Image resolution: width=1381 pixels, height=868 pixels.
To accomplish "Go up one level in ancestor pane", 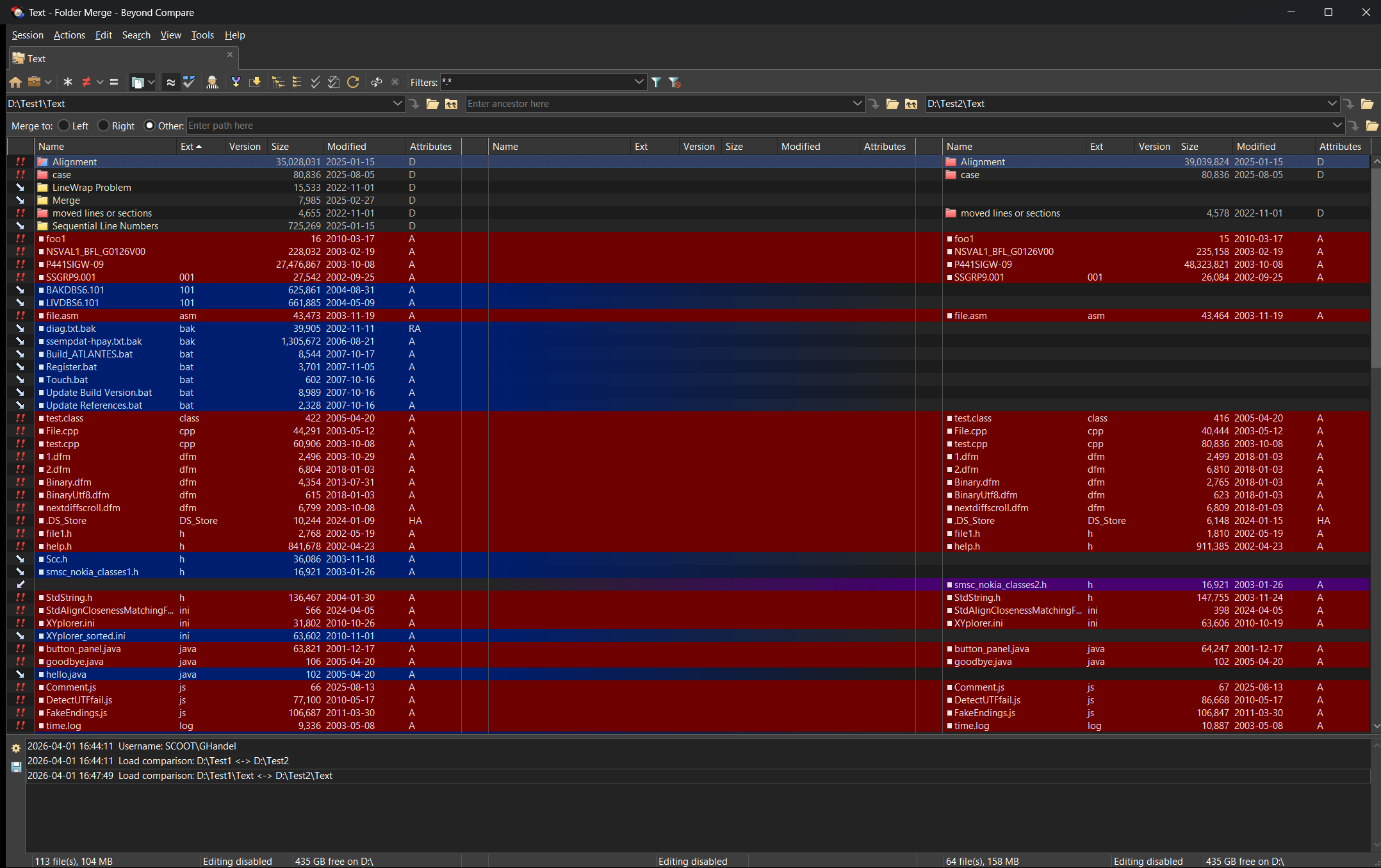I will tap(911, 104).
